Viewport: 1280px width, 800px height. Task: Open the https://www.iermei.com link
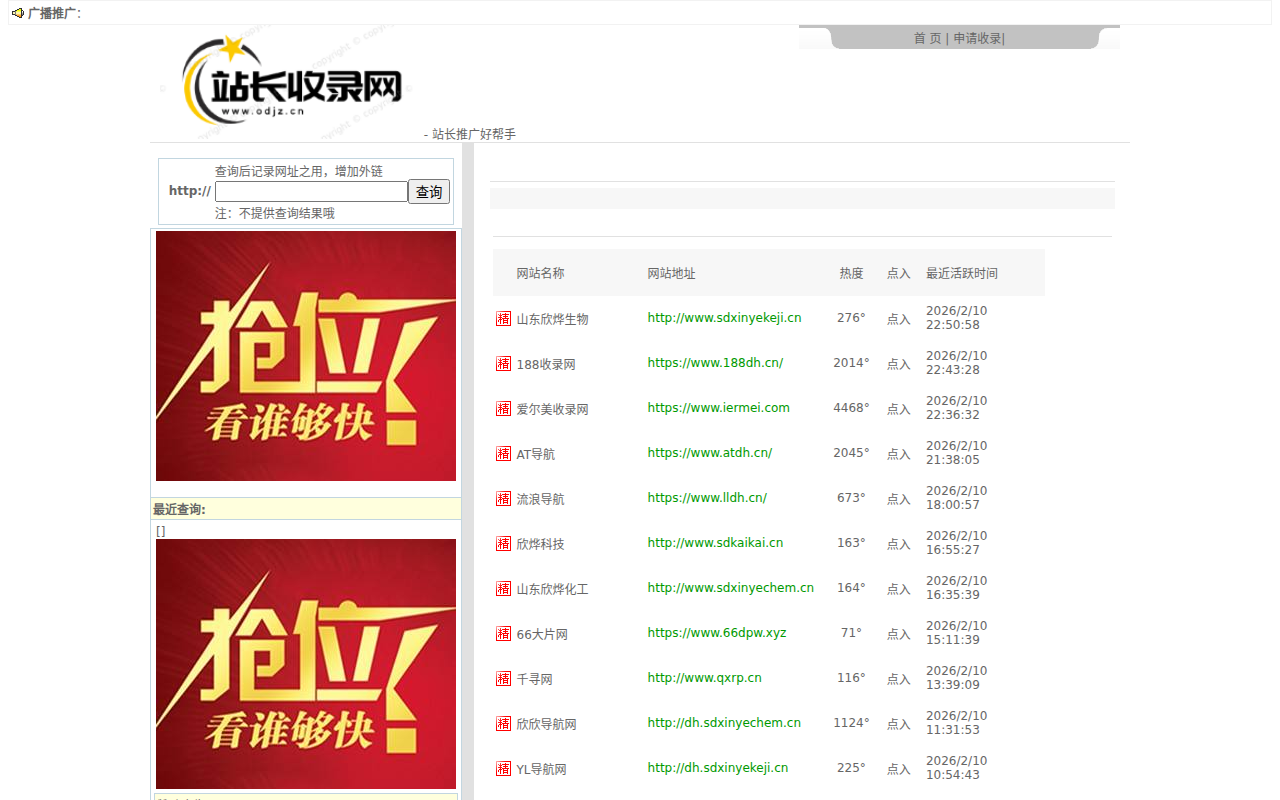(718, 407)
